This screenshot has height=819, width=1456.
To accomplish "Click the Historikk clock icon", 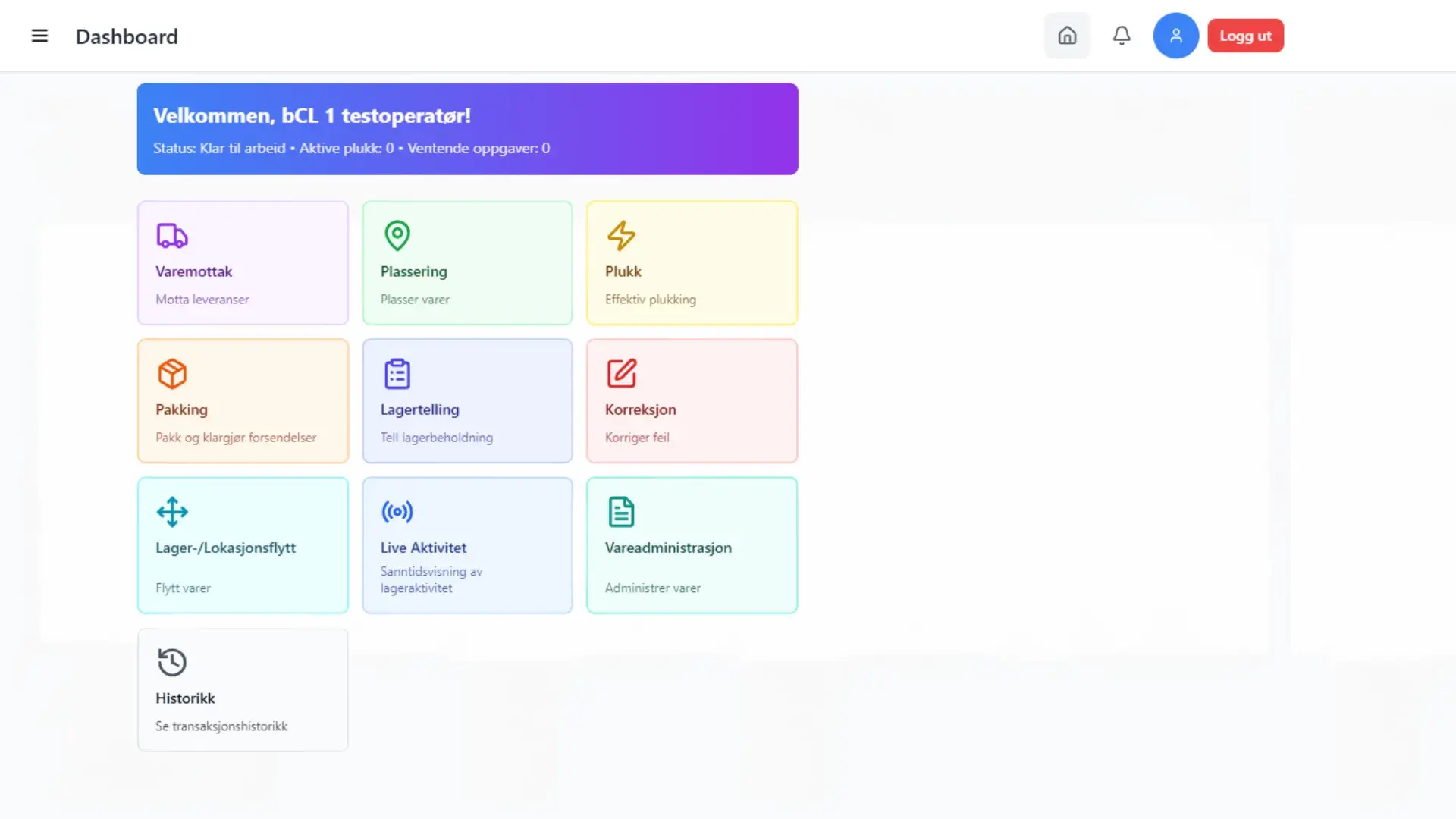I will coord(172,662).
